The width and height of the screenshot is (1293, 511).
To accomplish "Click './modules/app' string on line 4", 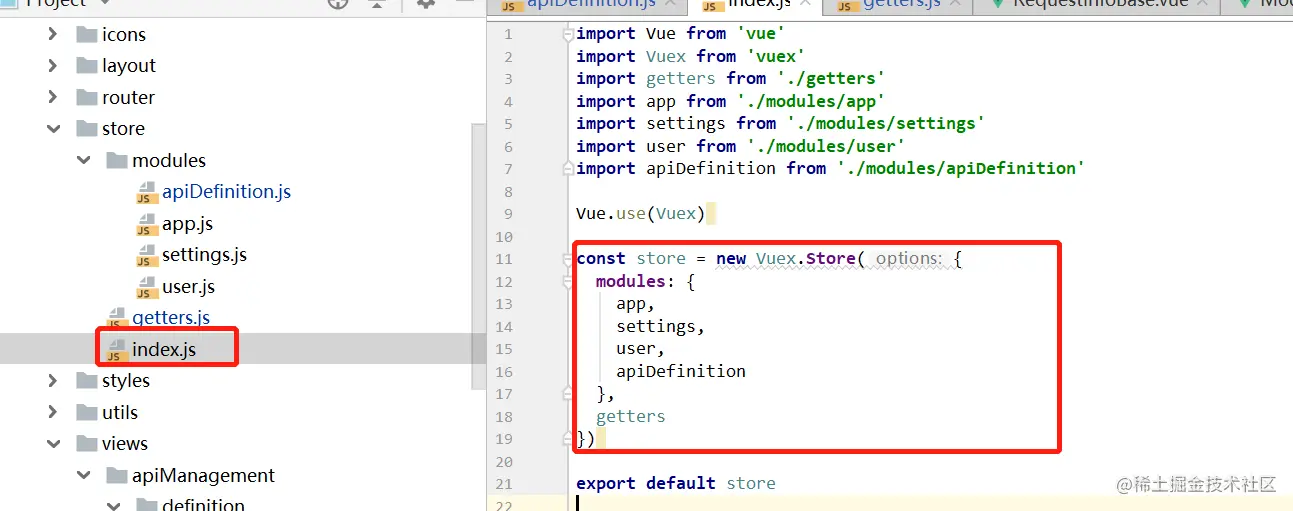I will pyautogui.click(x=811, y=101).
